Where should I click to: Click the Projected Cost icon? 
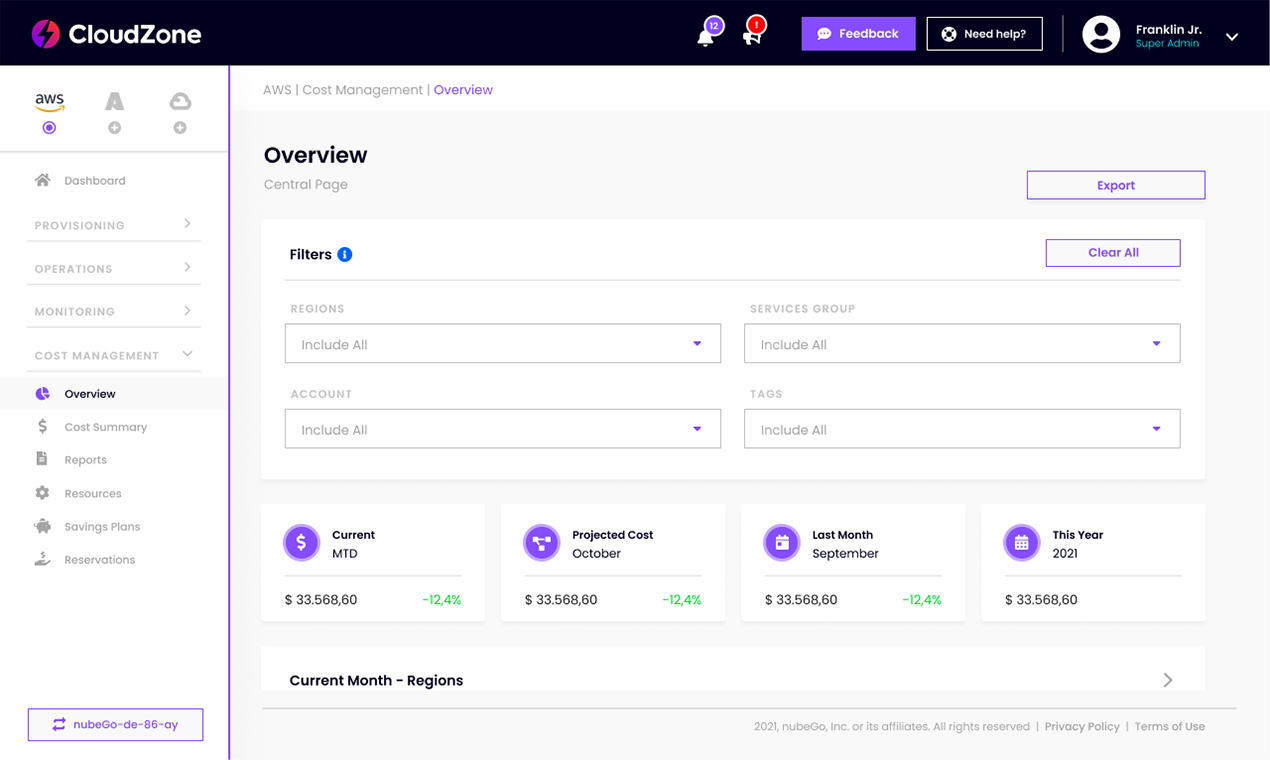[x=542, y=543]
